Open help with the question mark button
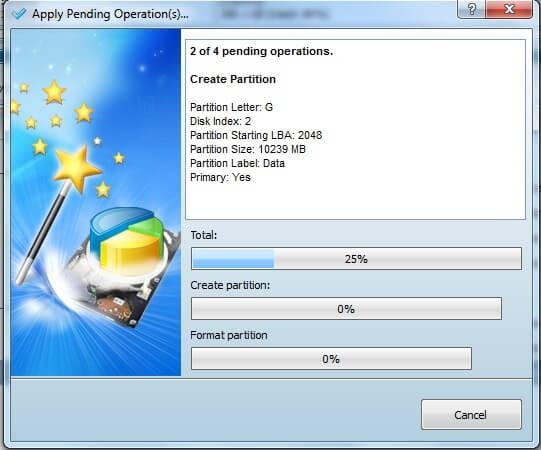This screenshot has height=450, width=541. pyautogui.click(x=471, y=9)
